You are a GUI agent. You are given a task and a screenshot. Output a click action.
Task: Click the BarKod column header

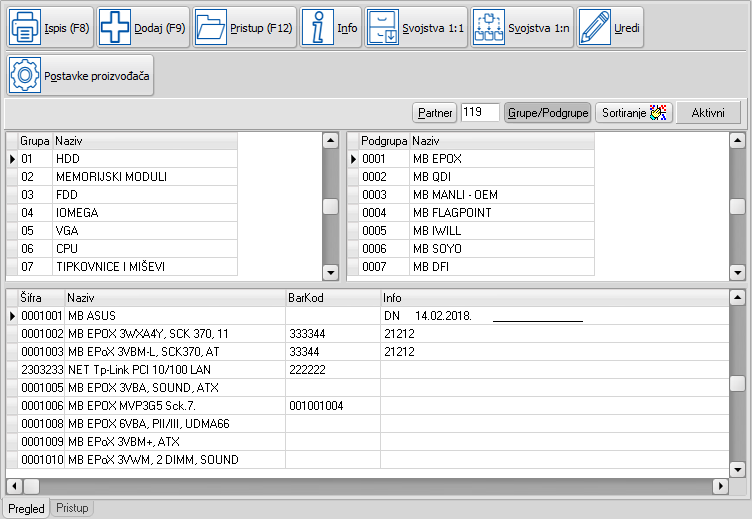click(333, 298)
